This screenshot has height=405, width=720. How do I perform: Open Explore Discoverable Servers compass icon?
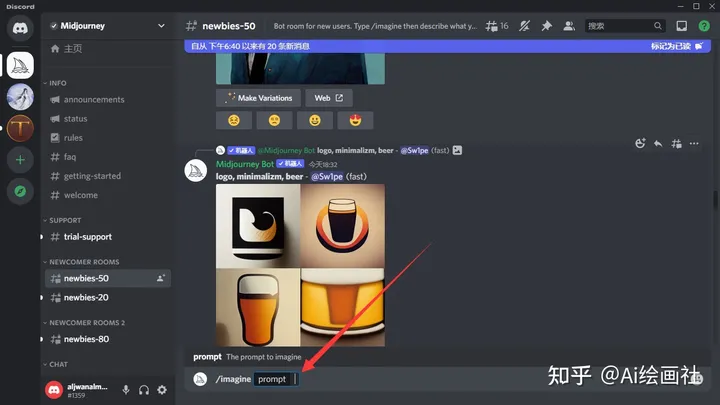coord(20,191)
